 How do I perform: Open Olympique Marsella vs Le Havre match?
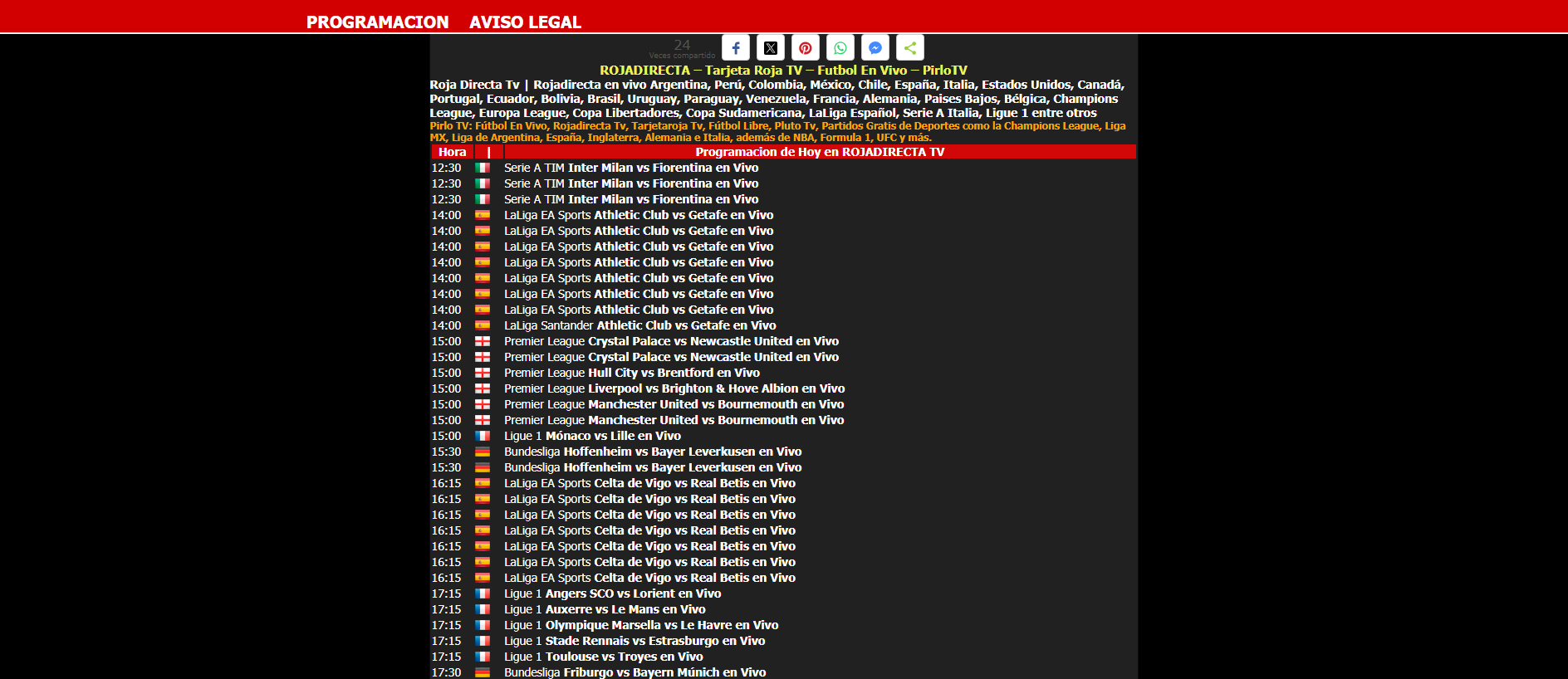(641, 625)
